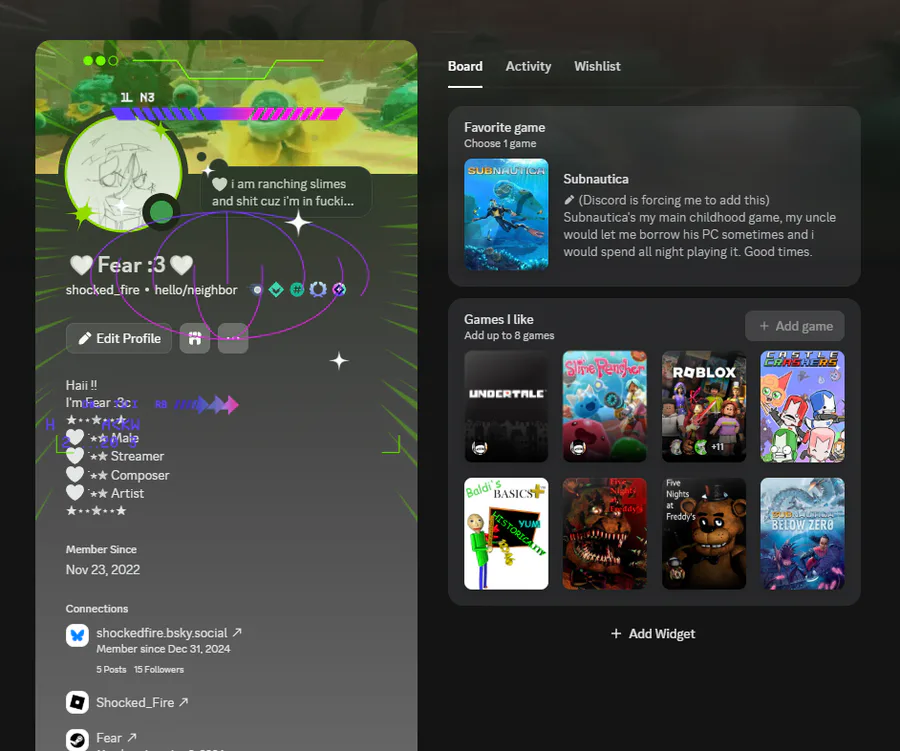The image size is (900, 751).
Task: Open the shop icon button beside Edit Profile
Action: tap(195, 338)
